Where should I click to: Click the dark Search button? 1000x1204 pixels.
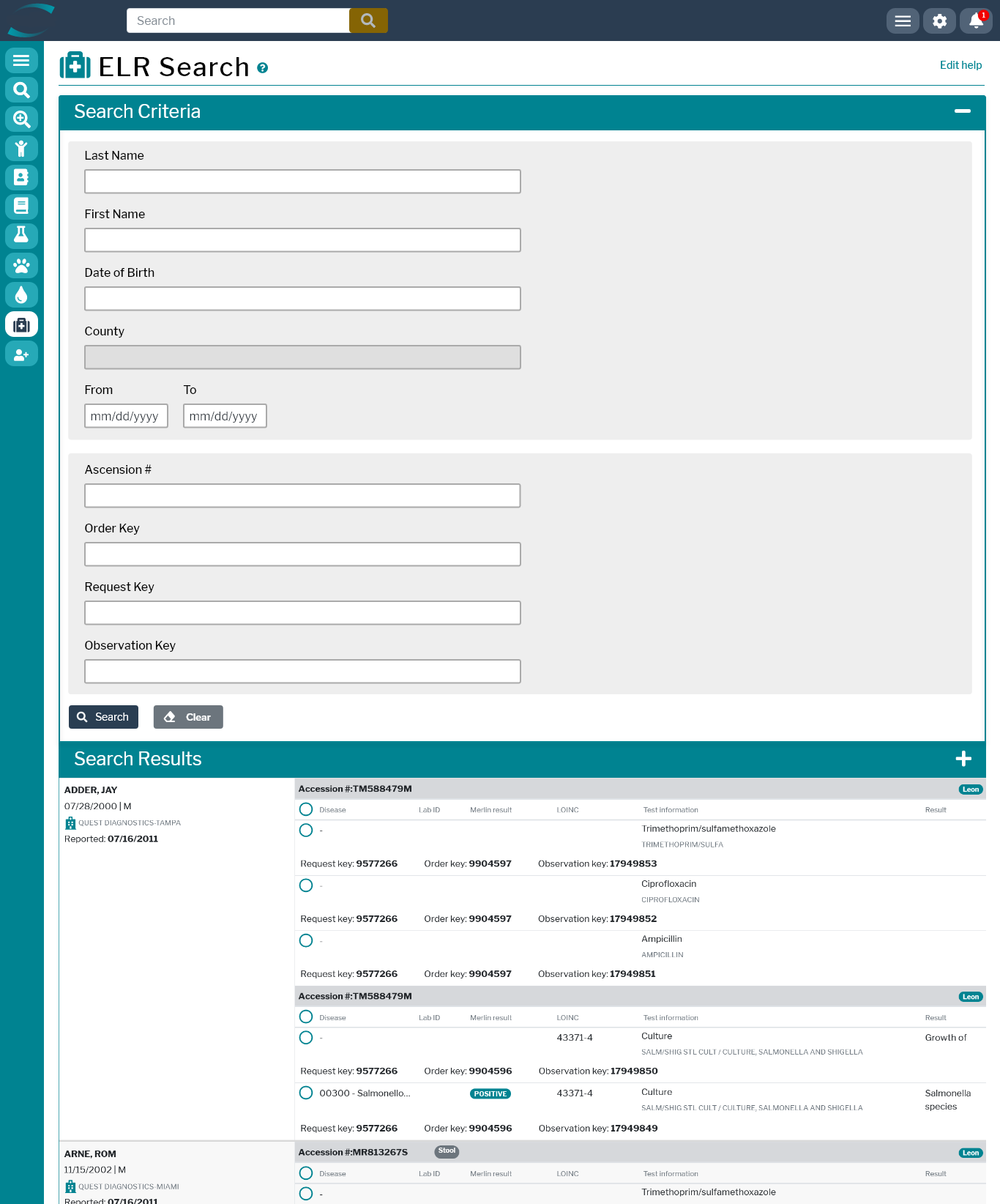pyautogui.click(x=103, y=717)
